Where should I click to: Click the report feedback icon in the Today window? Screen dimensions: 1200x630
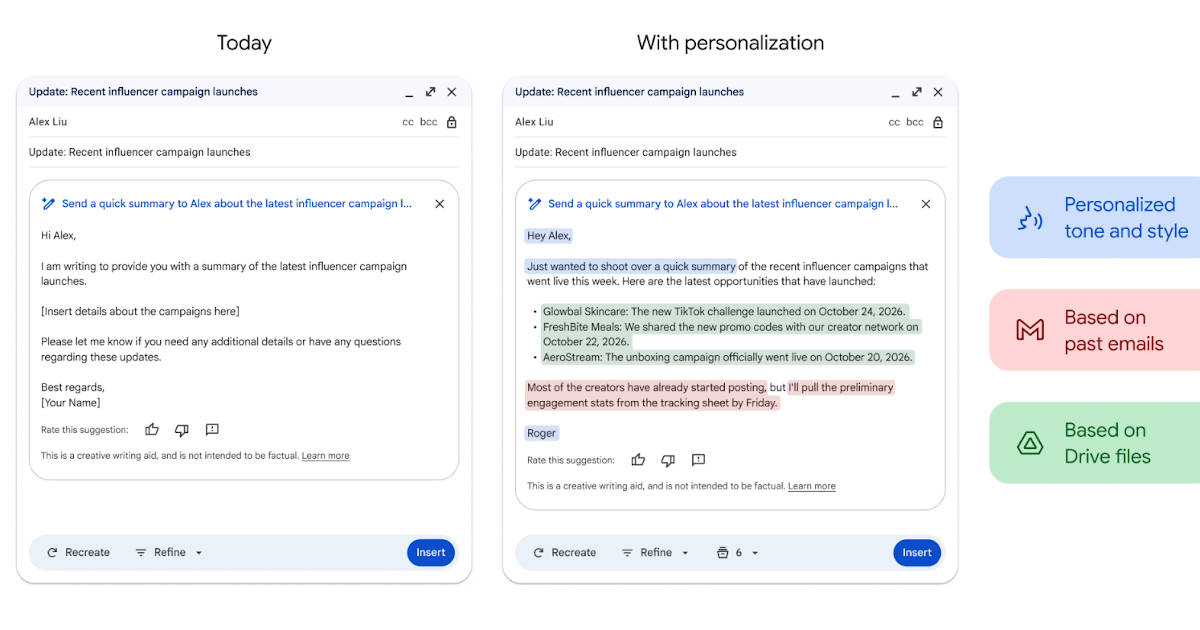point(212,430)
